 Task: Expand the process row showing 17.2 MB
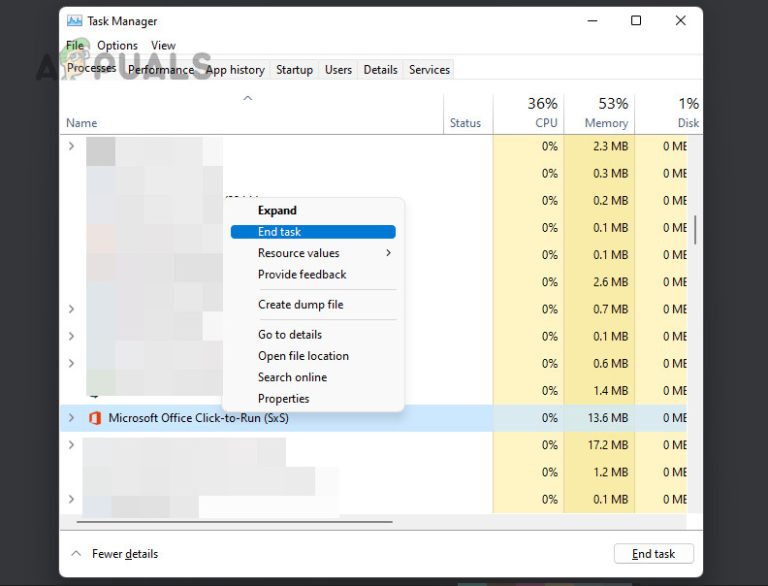pyautogui.click(x=72, y=445)
